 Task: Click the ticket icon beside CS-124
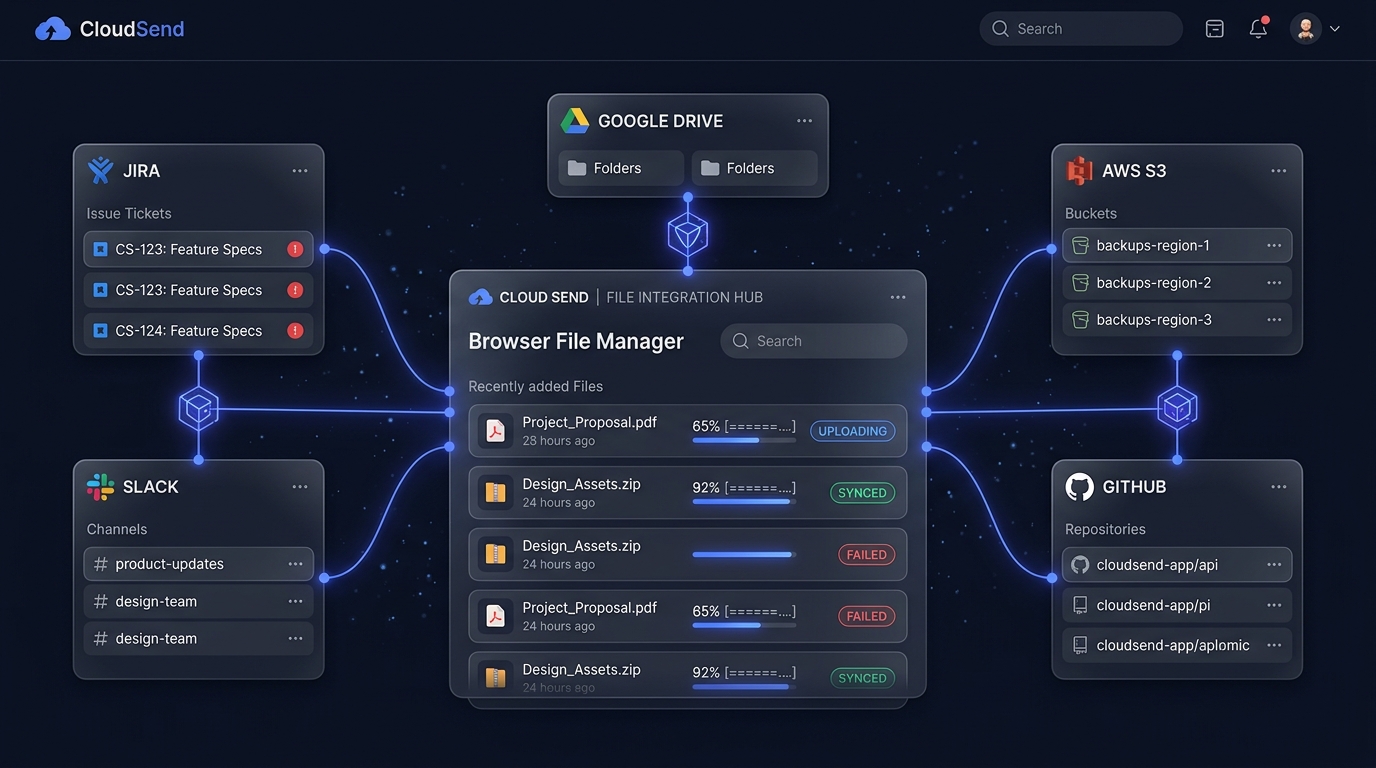(x=100, y=331)
